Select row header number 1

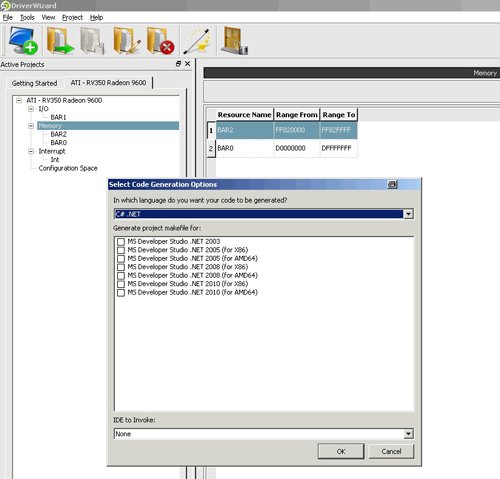tap(211, 130)
